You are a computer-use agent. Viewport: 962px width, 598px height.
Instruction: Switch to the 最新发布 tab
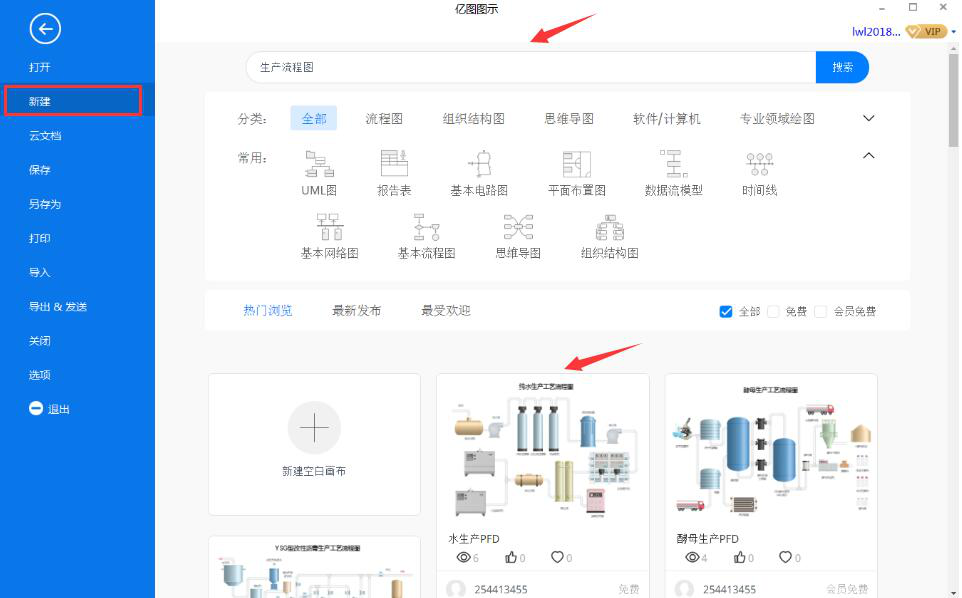[356, 310]
